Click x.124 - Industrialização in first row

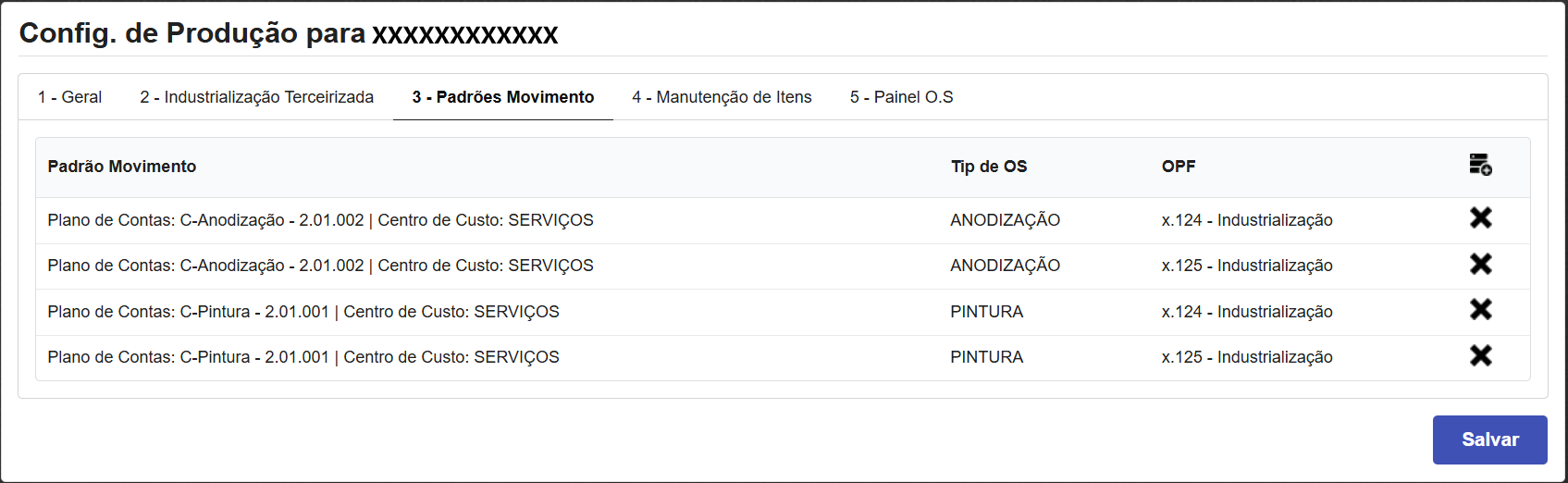(1246, 220)
